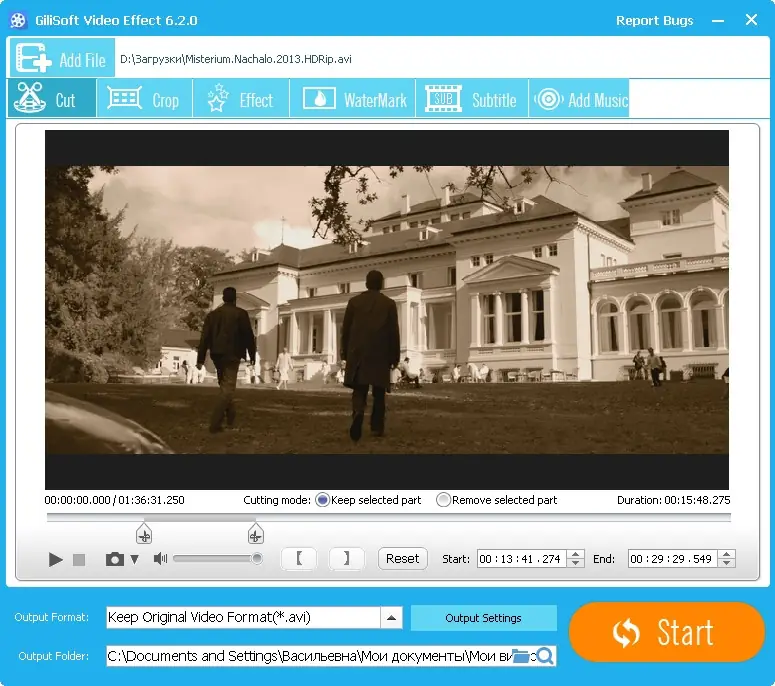Adjust the volume slider
This screenshot has width=775, height=686.
[x=217, y=558]
